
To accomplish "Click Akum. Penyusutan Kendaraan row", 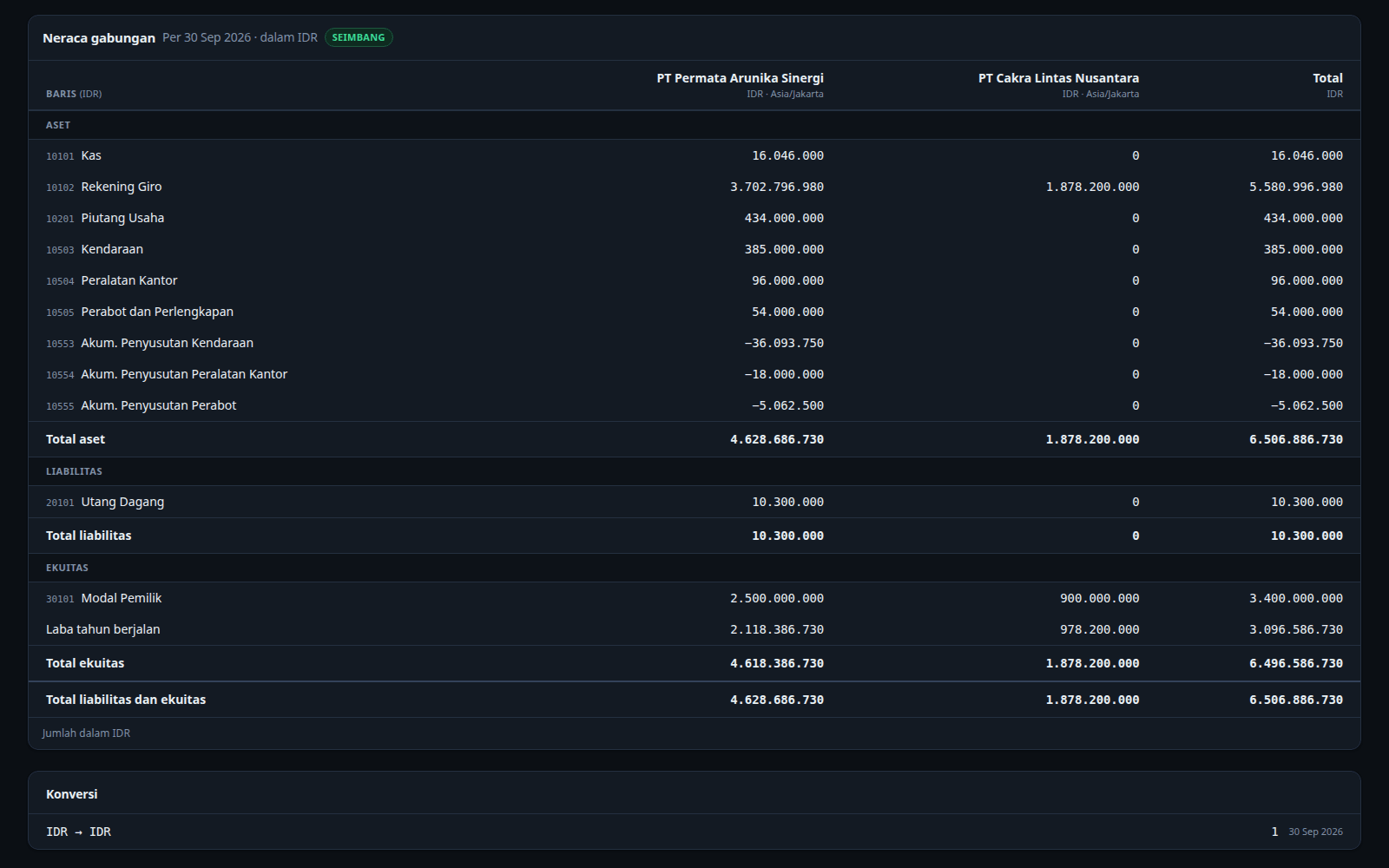I will point(694,343).
